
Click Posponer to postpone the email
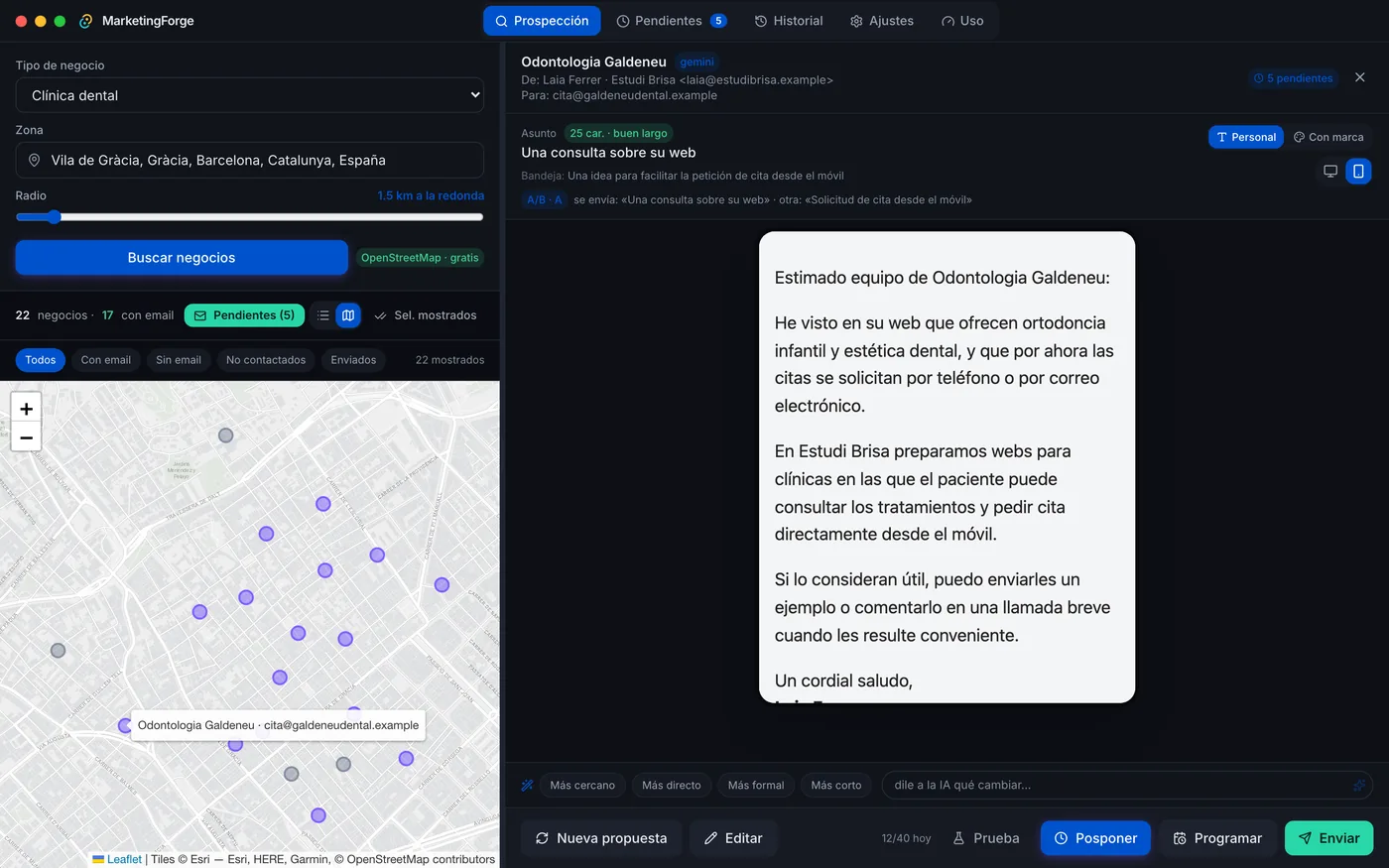pyautogui.click(x=1095, y=838)
